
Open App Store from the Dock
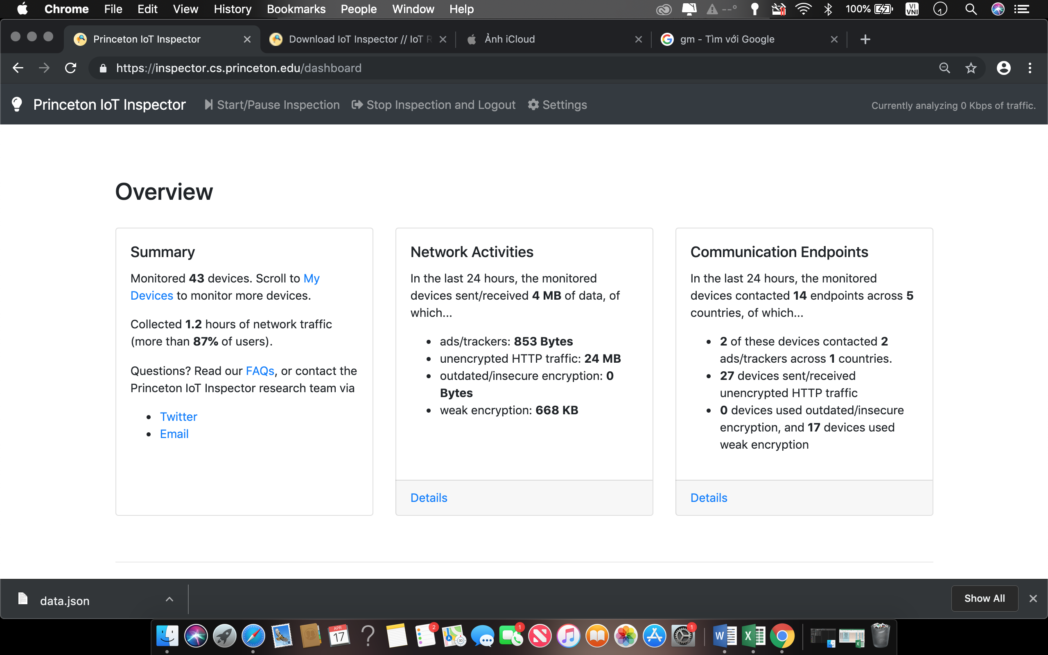[x=654, y=636]
